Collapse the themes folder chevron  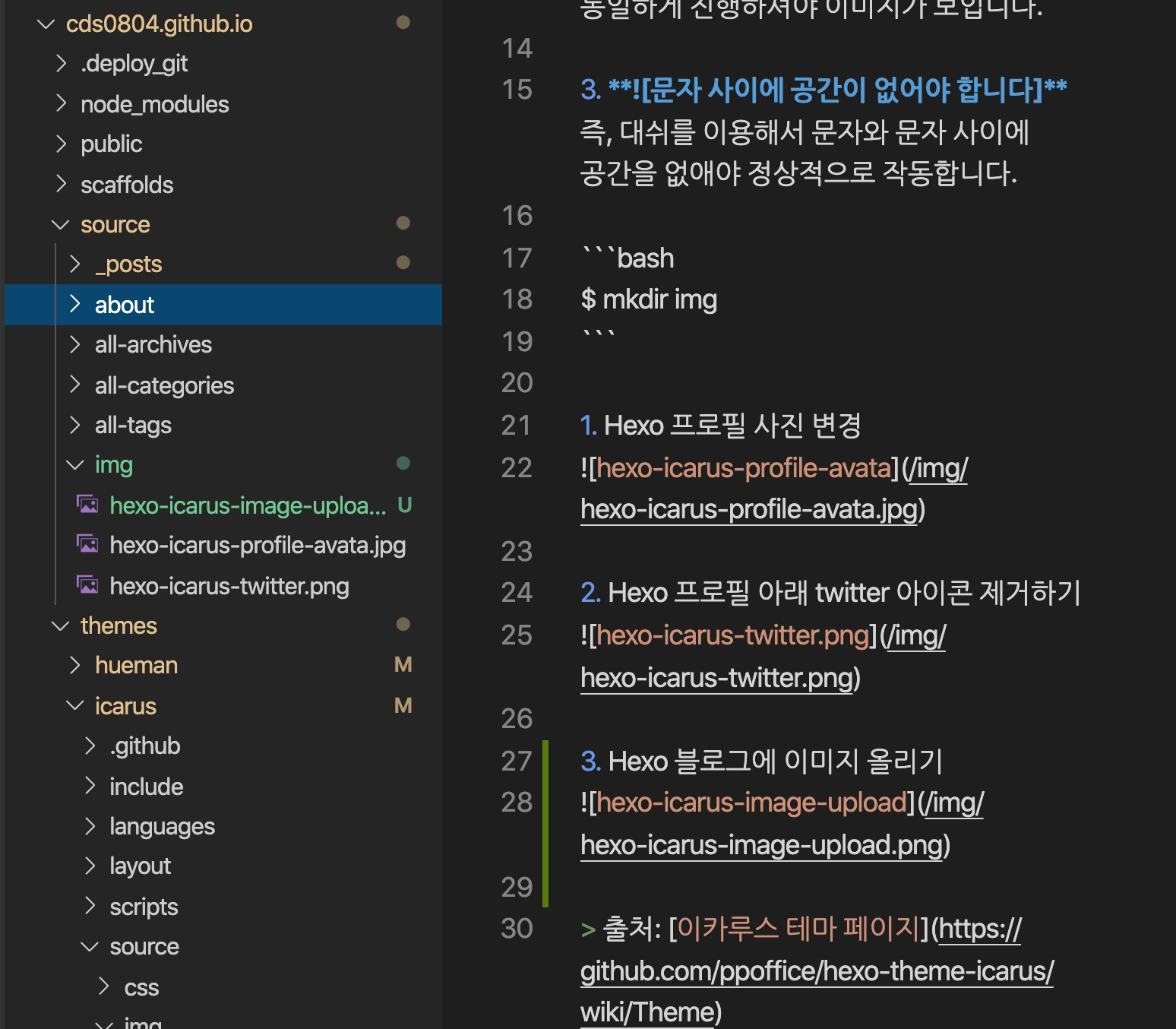click(x=61, y=626)
